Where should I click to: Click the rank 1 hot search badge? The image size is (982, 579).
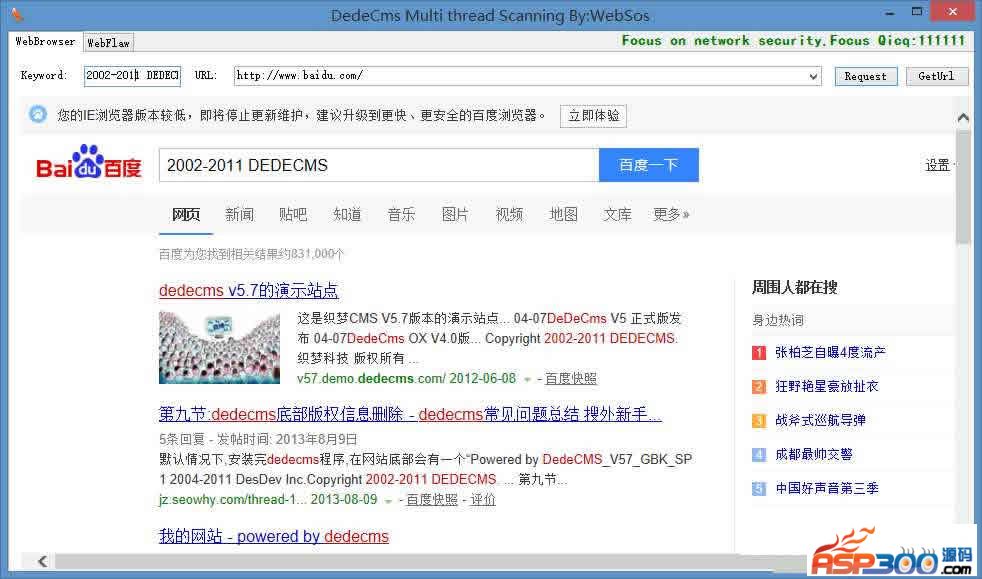click(759, 353)
